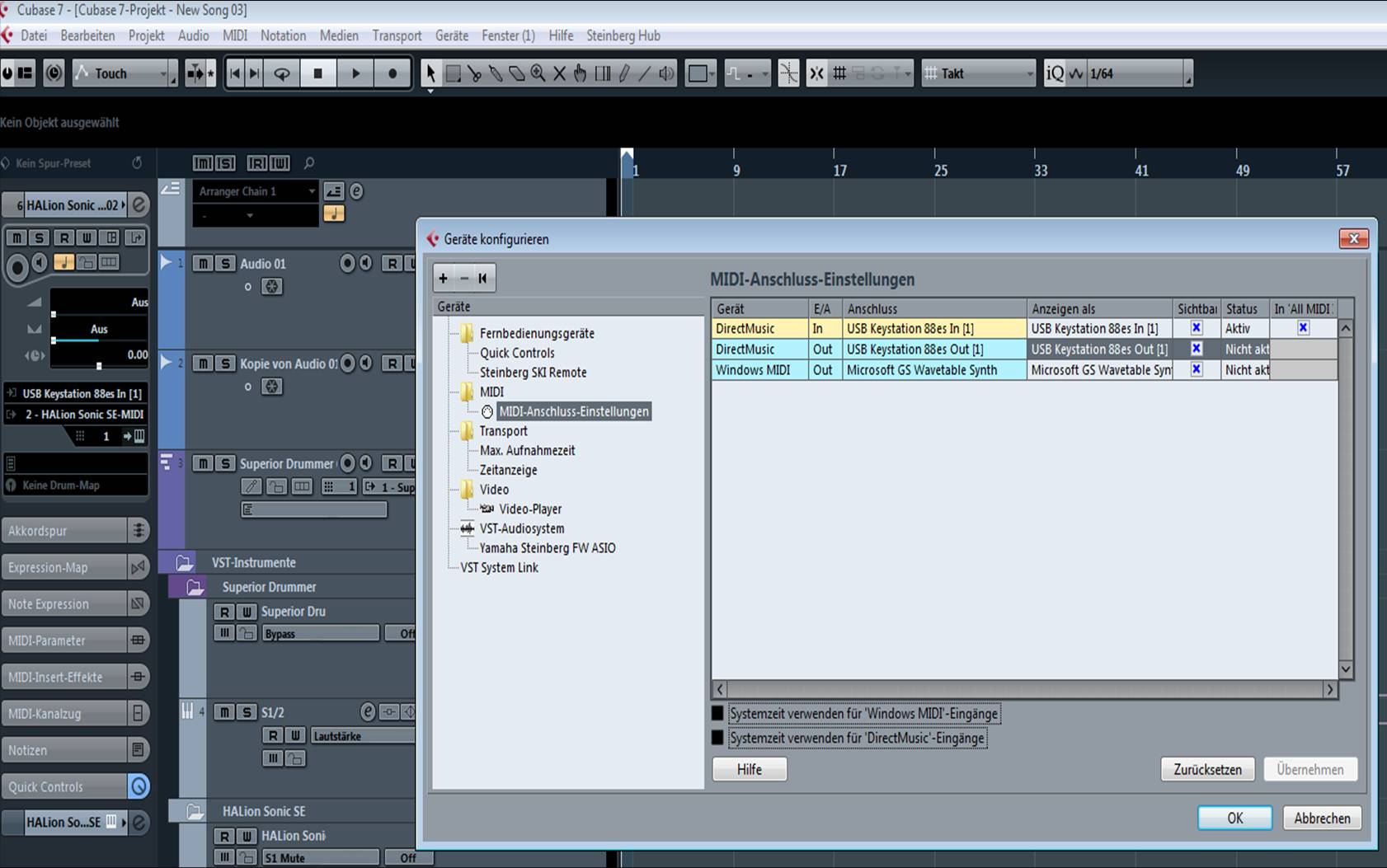The image size is (1387, 868).
Task: Click the Stop transport button
Action: 318,73
